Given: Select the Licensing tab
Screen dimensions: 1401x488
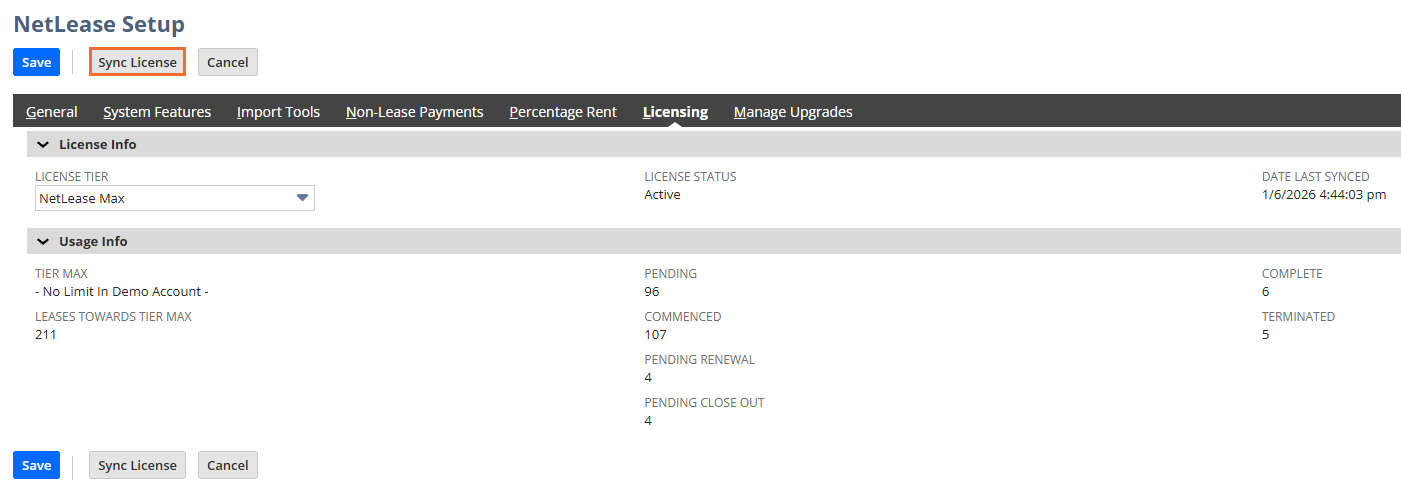Looking at the screenshot, I should coord(675,112).
